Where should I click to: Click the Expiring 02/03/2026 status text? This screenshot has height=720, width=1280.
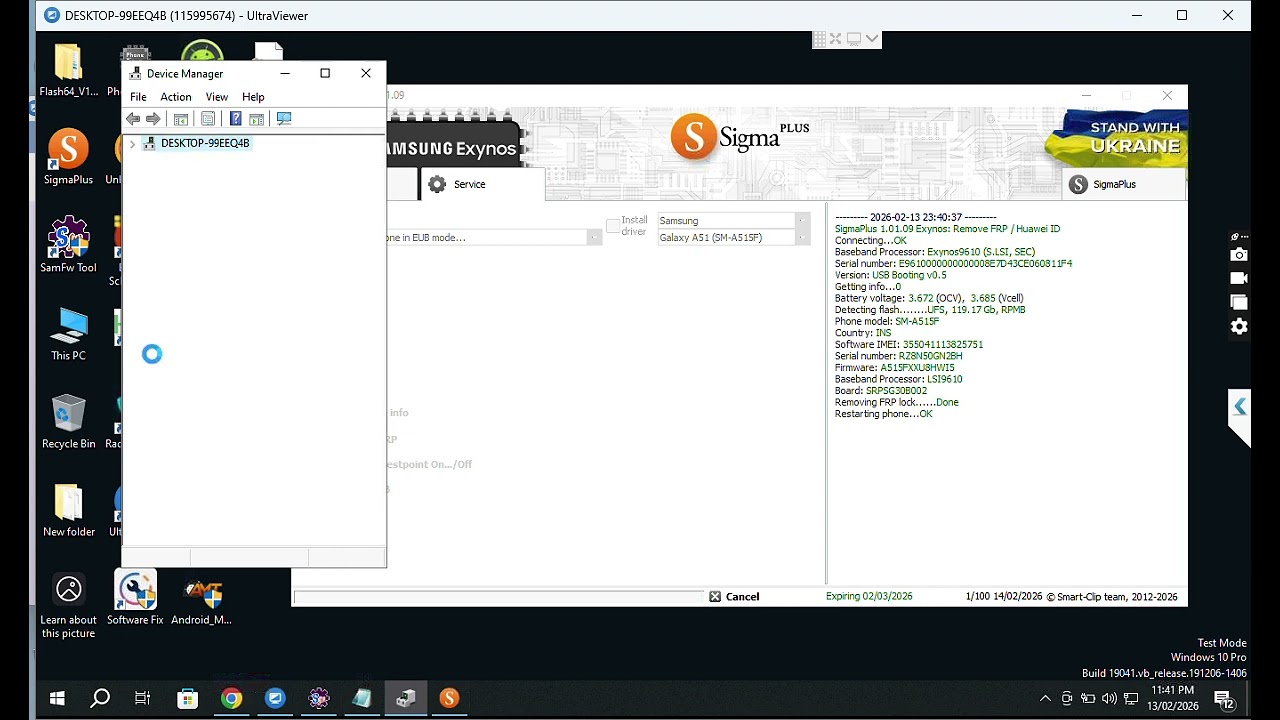pyautogui.click(x=869, y=597)
